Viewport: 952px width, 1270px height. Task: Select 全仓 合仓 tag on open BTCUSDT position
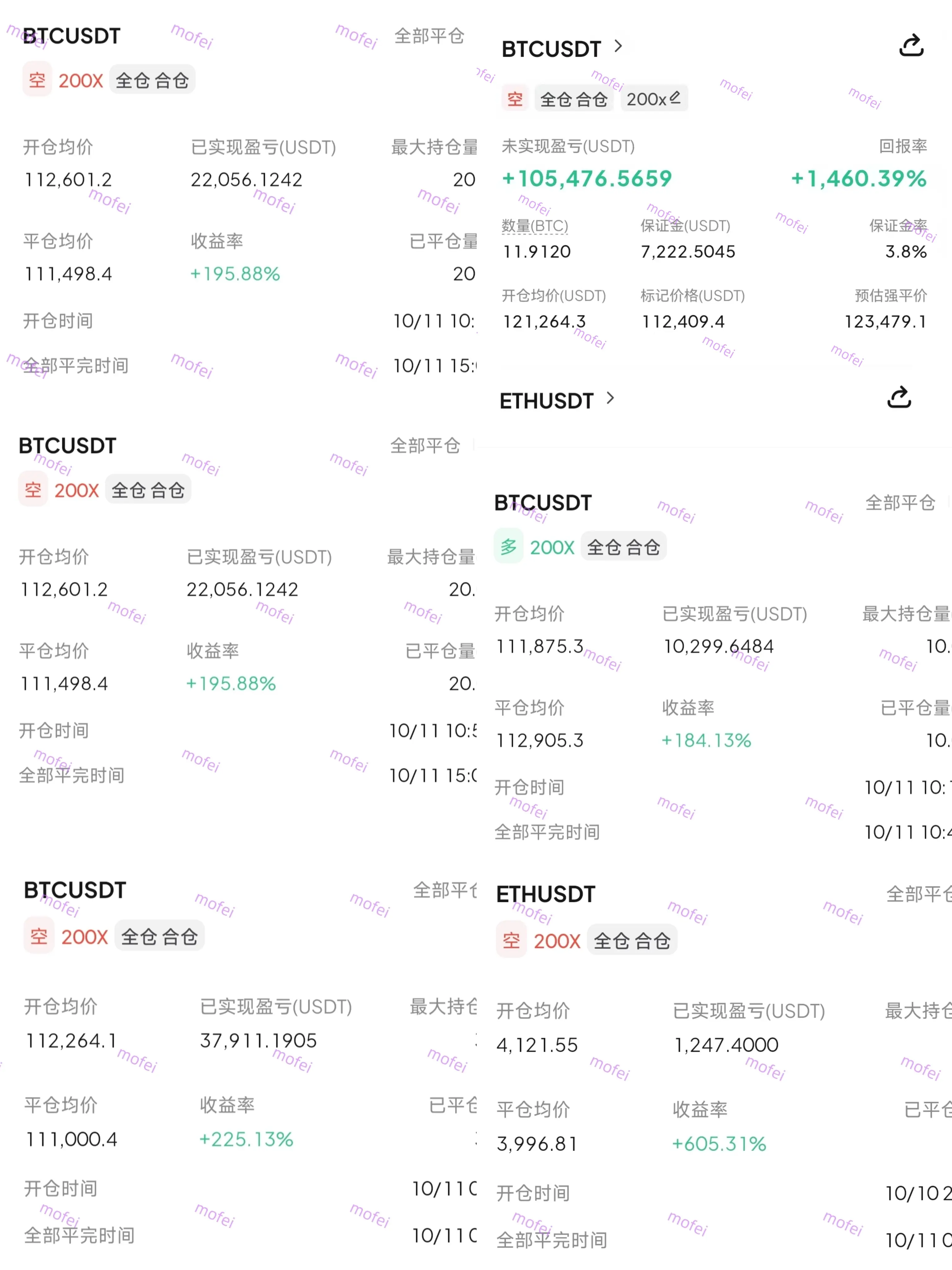(x=574, y=99)
